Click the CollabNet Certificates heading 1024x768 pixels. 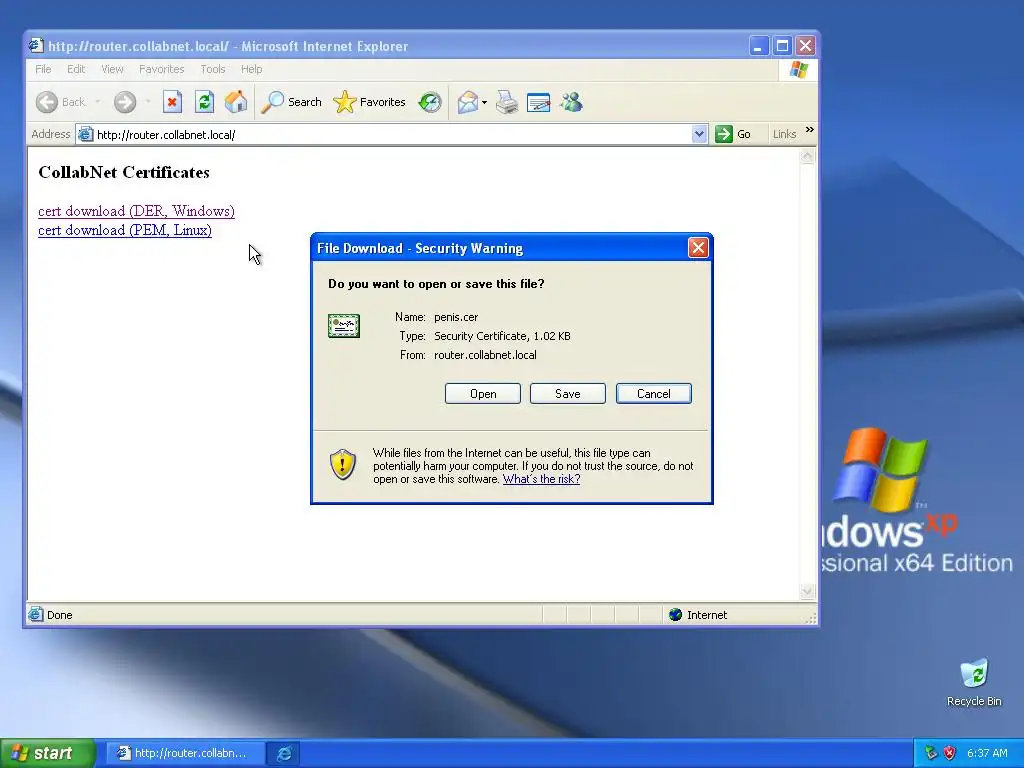coord(124,172)
